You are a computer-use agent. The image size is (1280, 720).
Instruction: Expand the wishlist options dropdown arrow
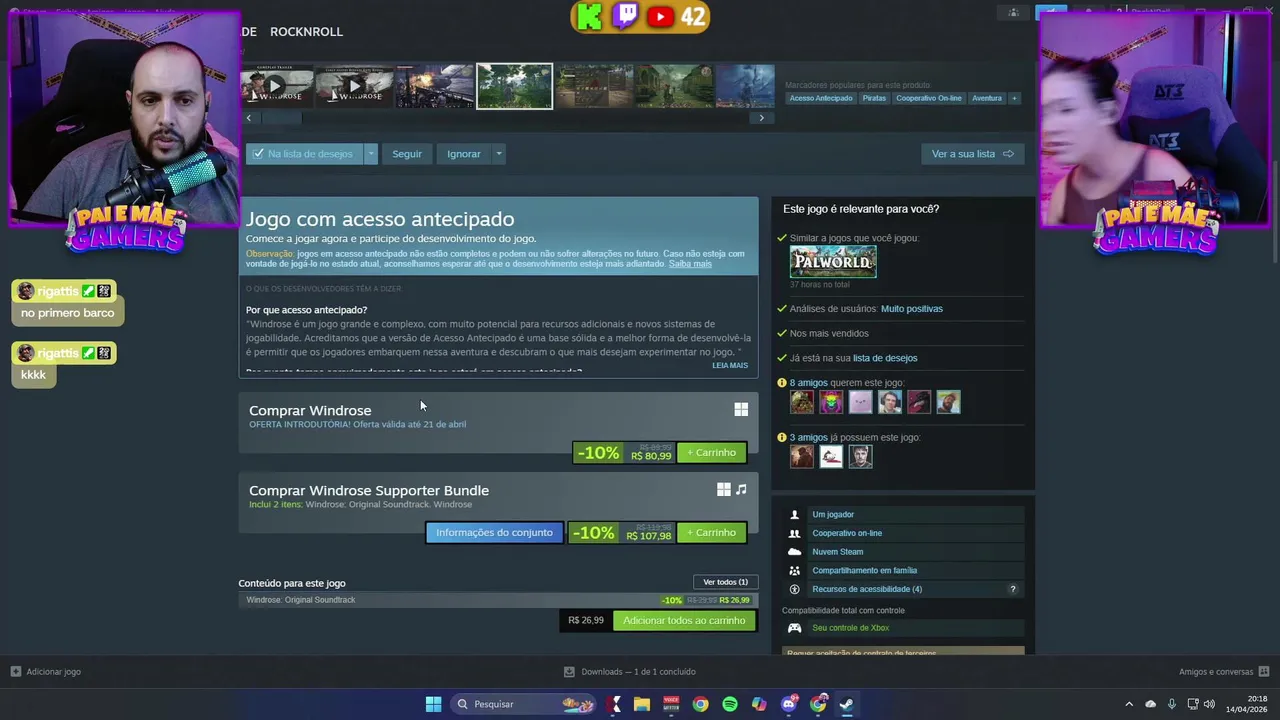(371, 154)
